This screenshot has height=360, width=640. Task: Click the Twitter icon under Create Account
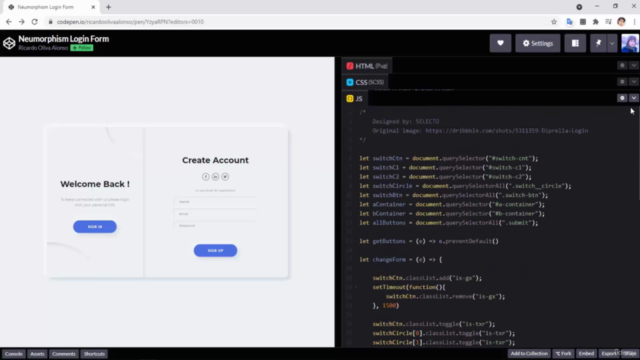(225, 177)
